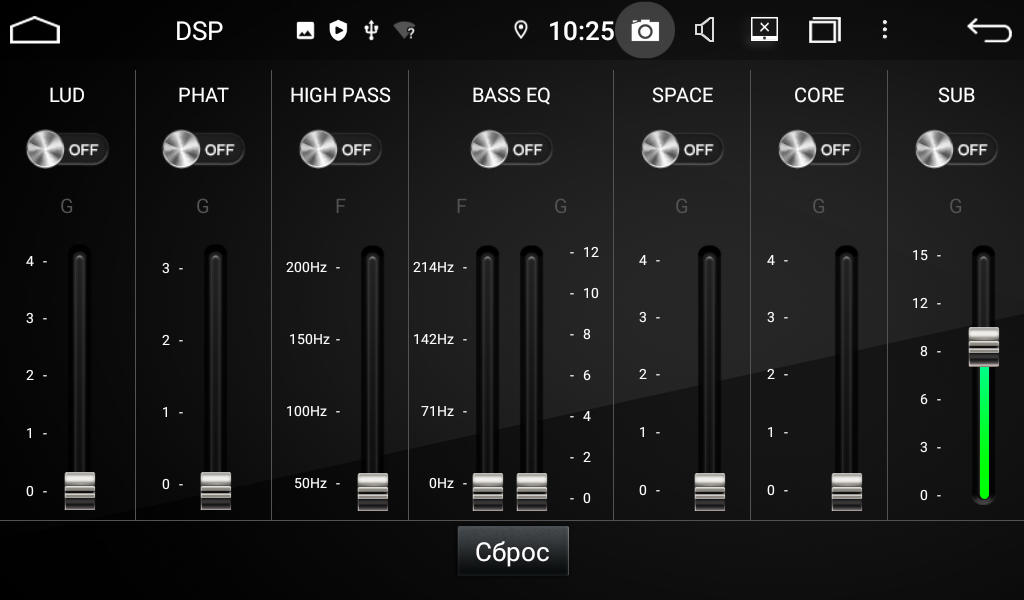Switch on the HIGH PASS filter
1024x600 pixels.
(340, 150)
